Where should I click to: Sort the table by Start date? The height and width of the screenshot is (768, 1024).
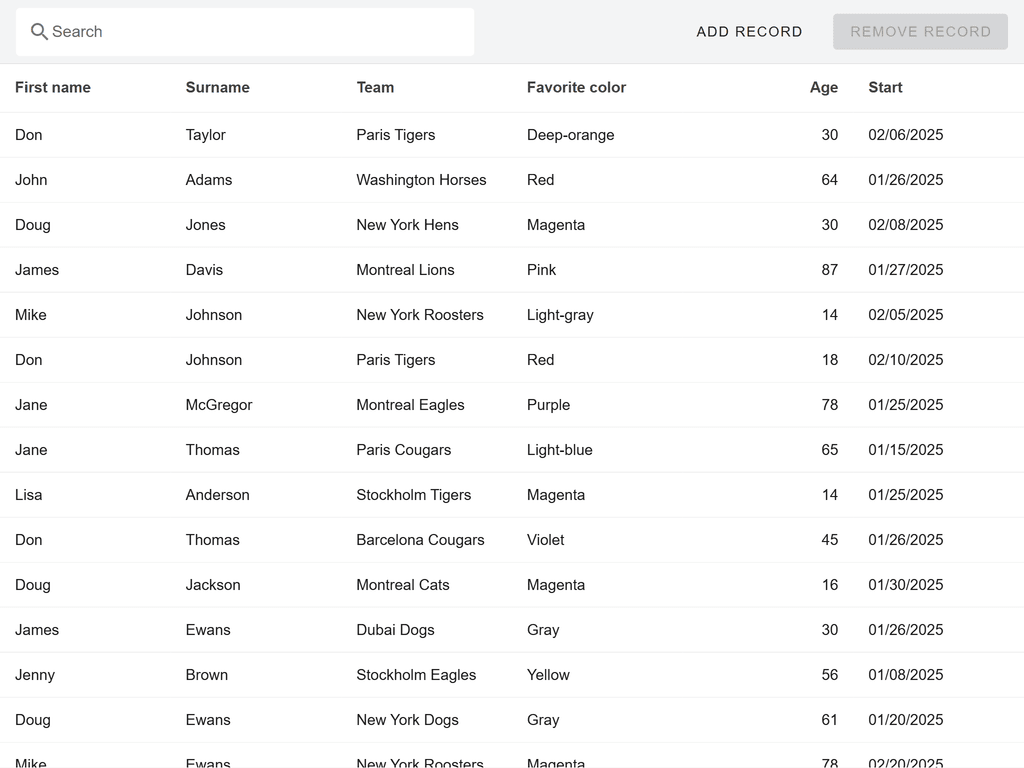pyautogui.click(x=884, y=87)
